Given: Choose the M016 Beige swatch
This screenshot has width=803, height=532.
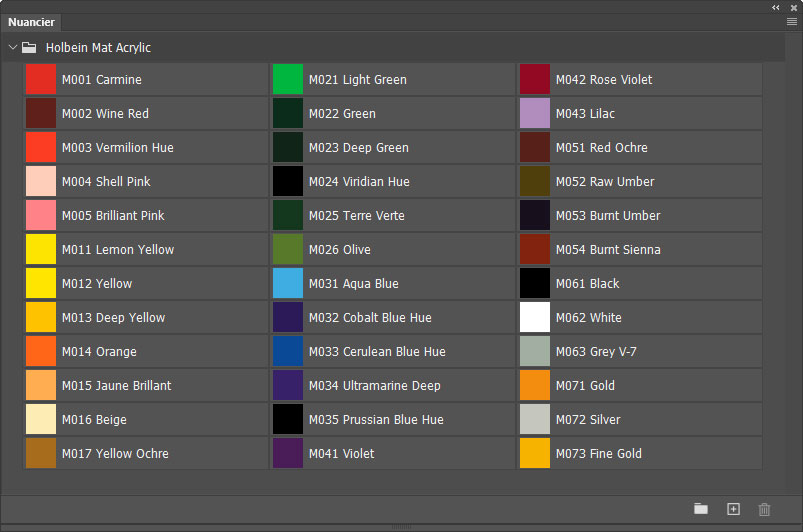Looking at the screenshot, I should click(41, 419).
